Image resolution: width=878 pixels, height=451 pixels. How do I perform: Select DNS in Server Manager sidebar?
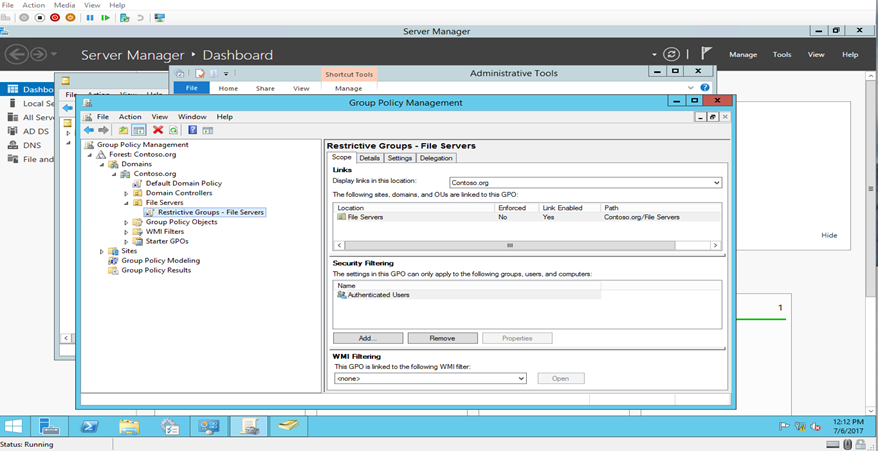(x=32, y=145)
